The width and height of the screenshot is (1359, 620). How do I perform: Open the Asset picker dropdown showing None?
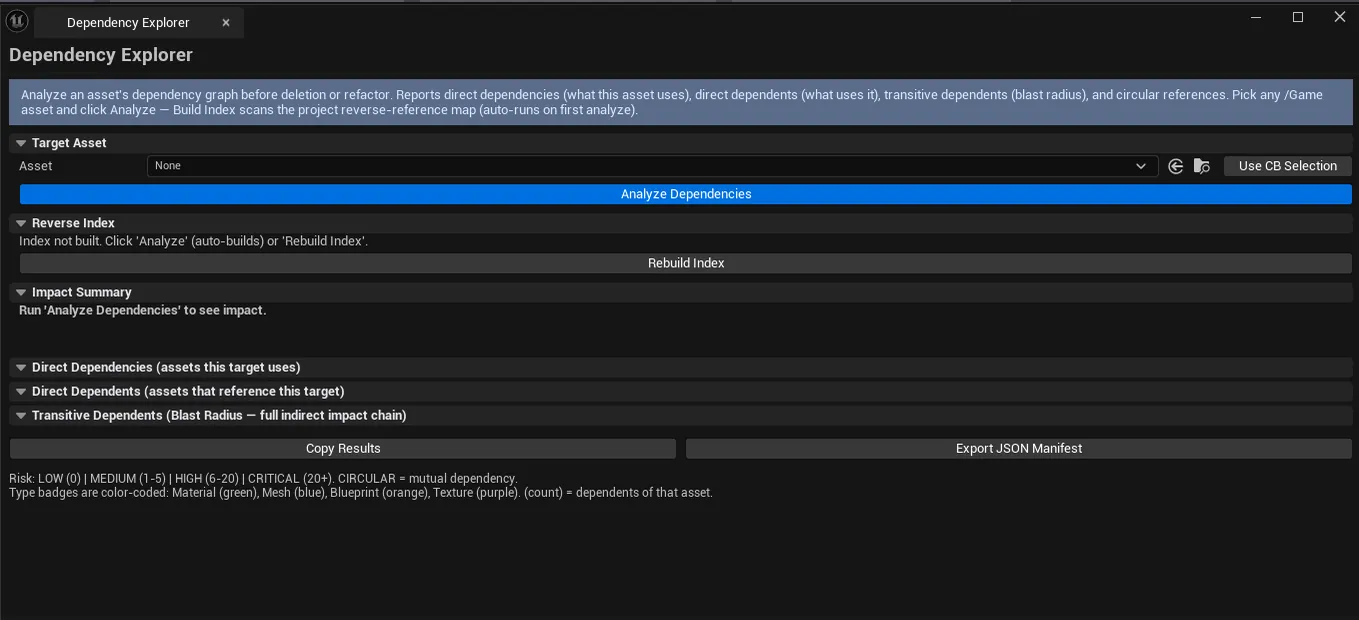(652, 166)
